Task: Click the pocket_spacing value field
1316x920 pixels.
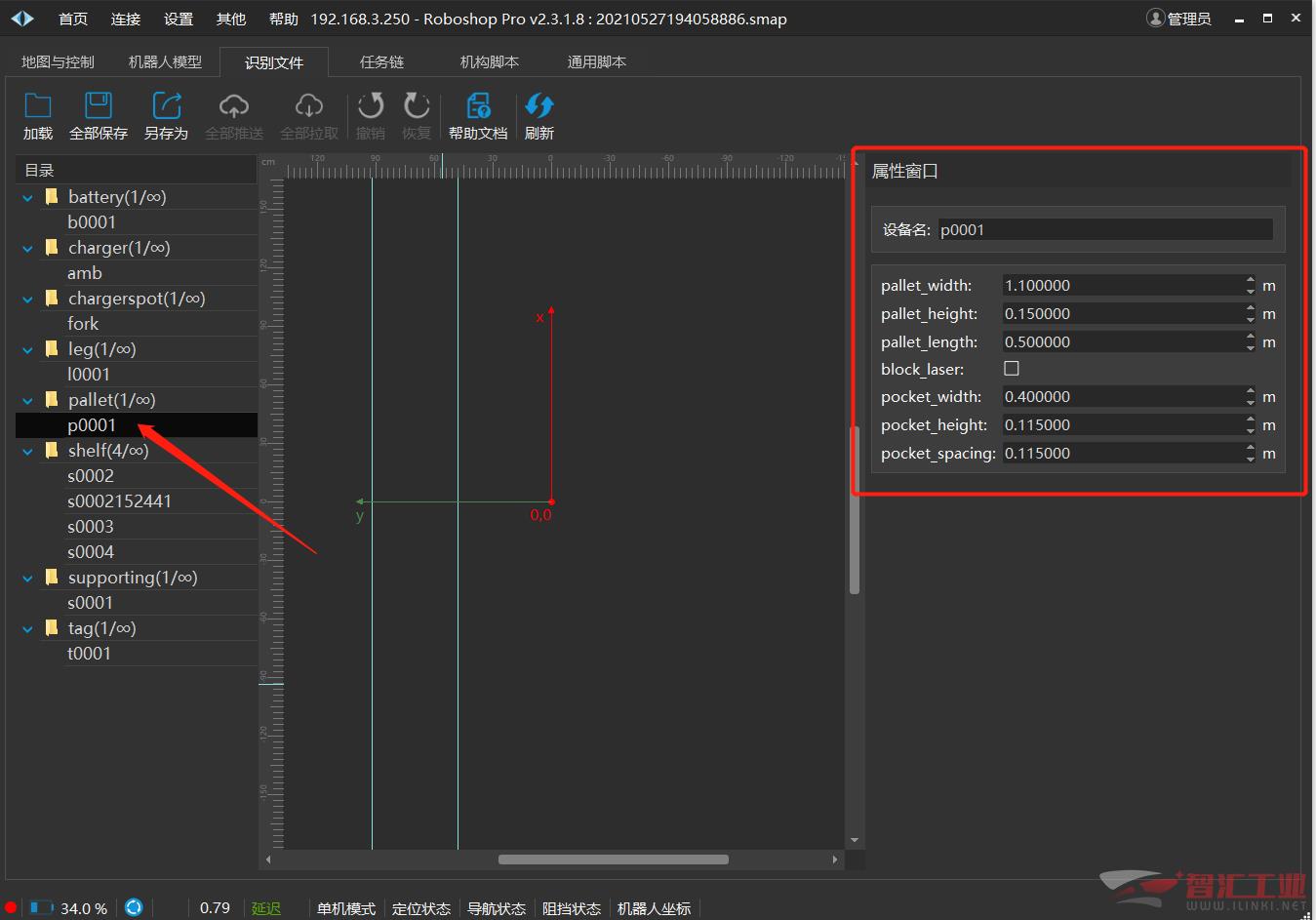Action: coord(1123,453)
